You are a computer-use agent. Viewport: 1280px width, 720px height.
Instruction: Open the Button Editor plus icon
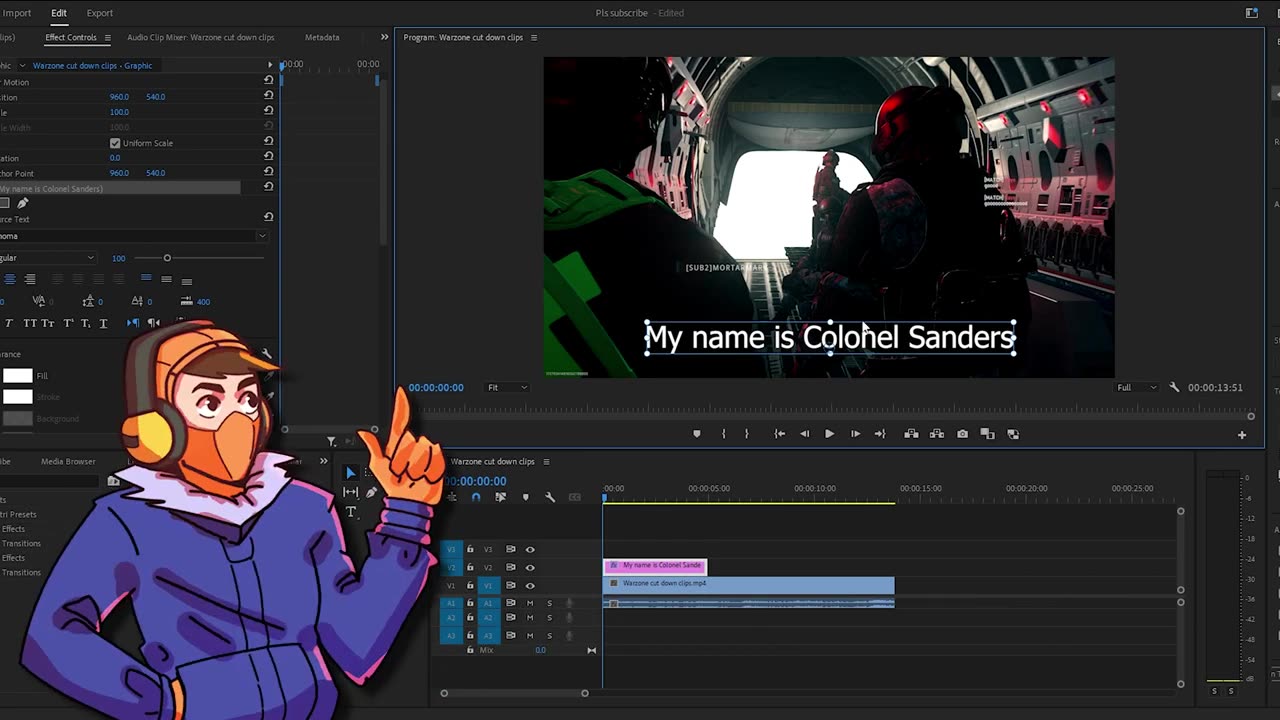pyautogui.click(x=1242, y=435)
